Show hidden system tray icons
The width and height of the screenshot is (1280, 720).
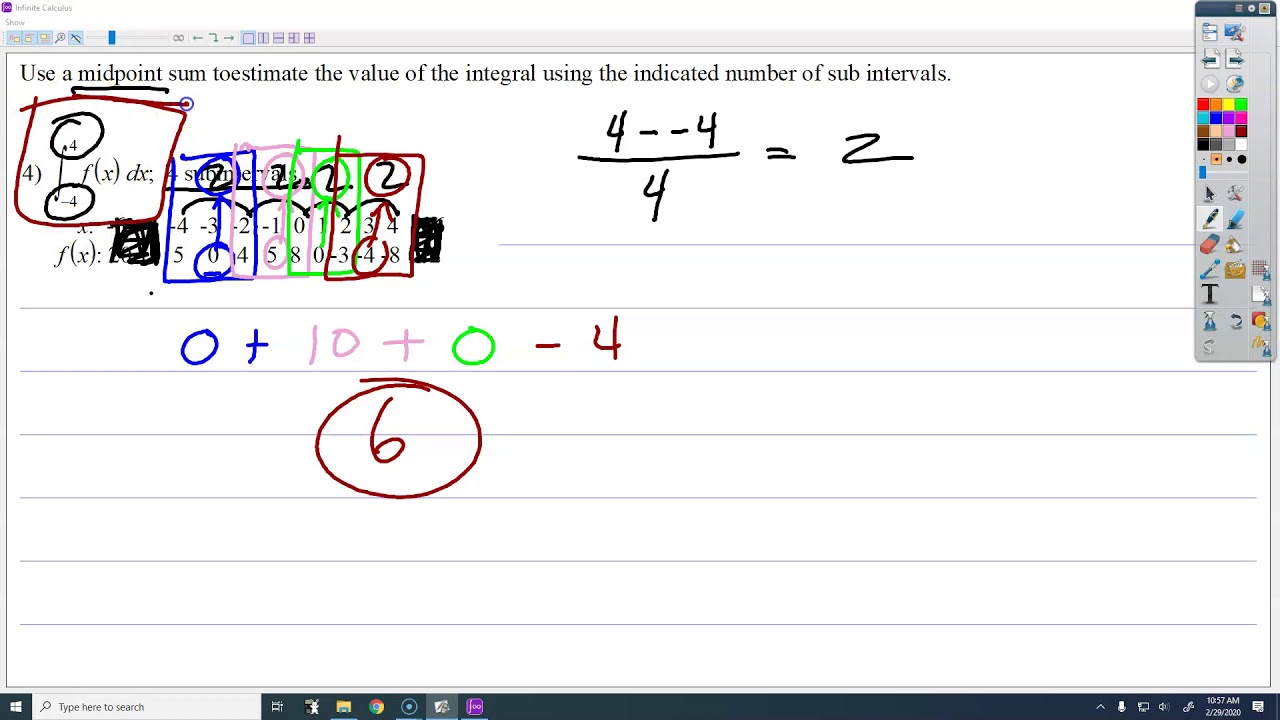tap(1100, 707)
